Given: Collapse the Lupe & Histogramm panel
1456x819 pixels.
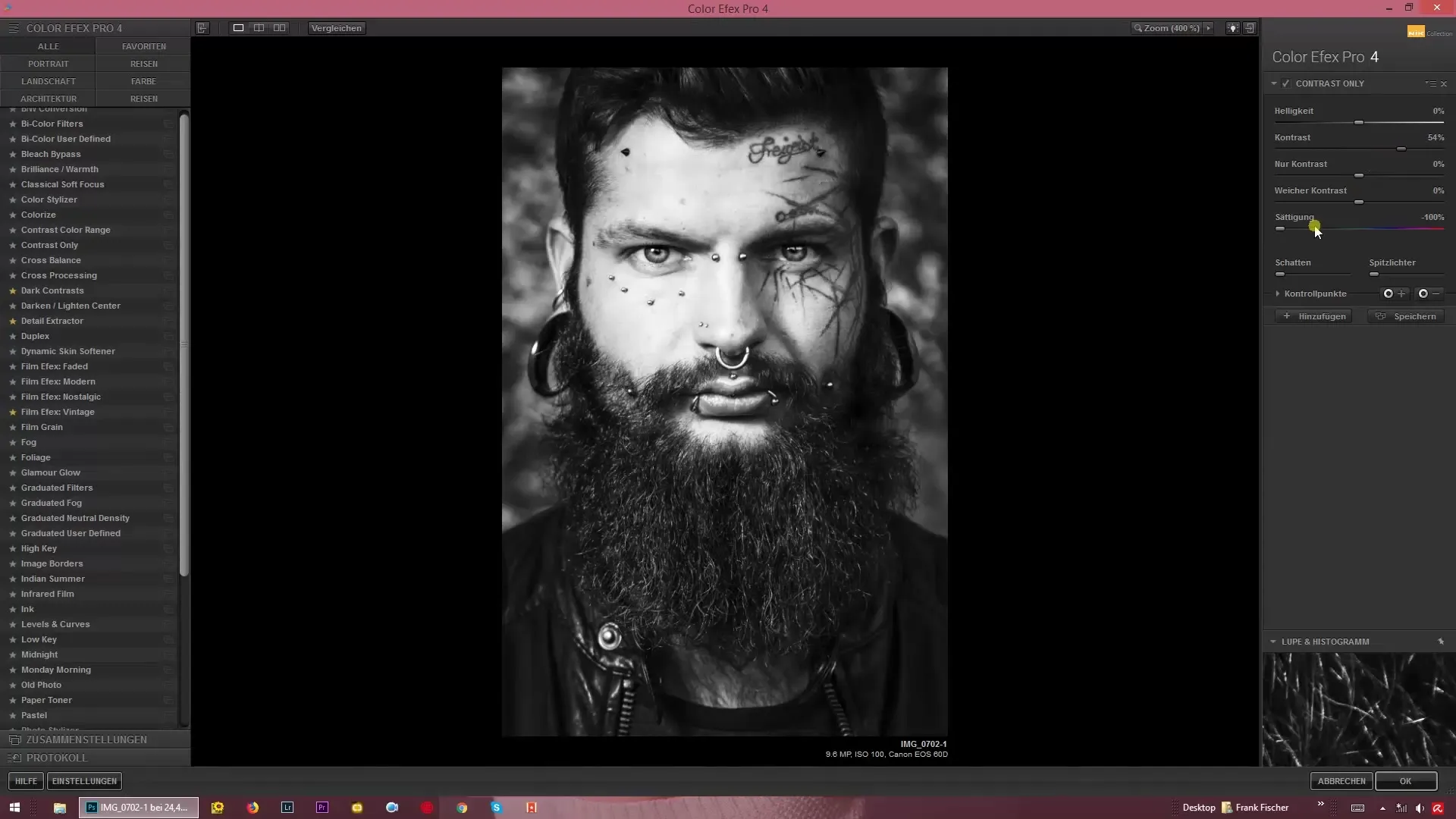Looking at the screenshot, I should 1273,642.
